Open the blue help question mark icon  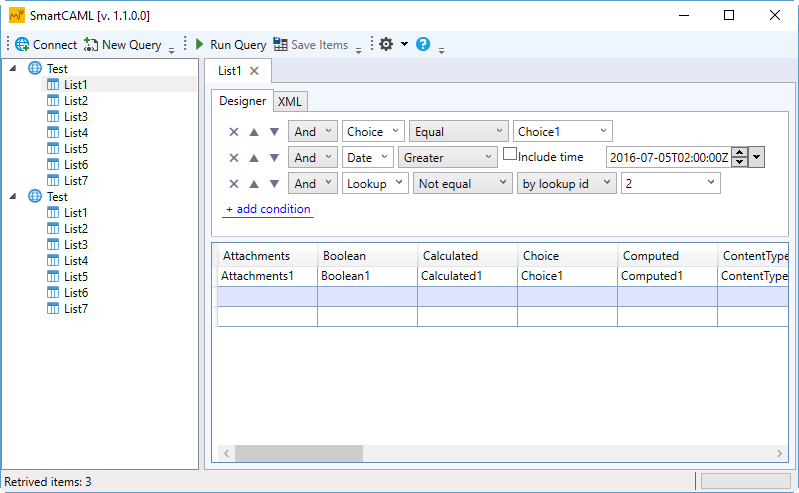423,44
